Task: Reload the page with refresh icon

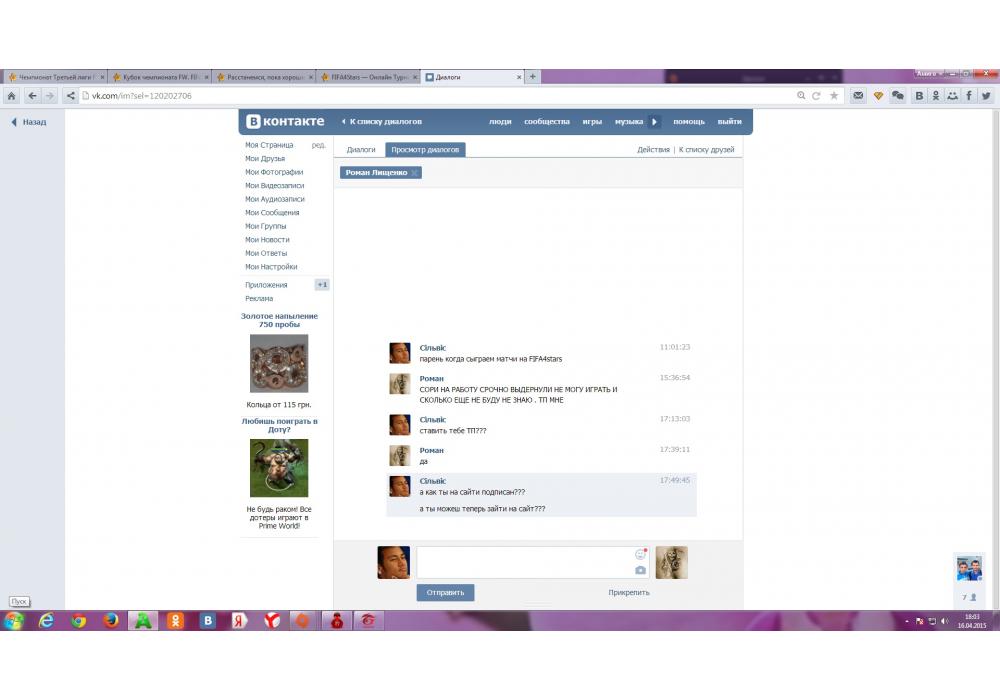Action: click(x=817, y=96)
